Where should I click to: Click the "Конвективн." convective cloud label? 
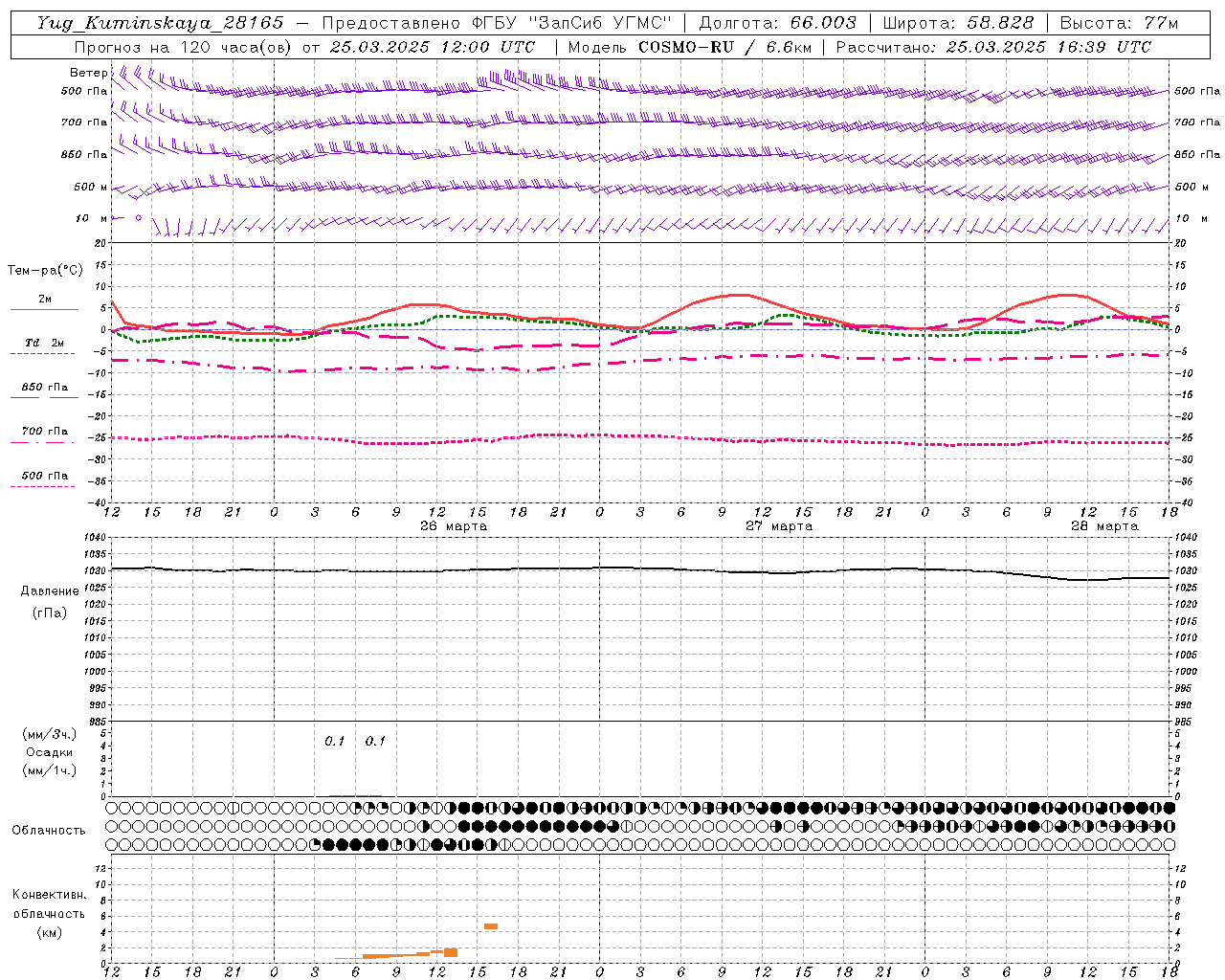50,895
